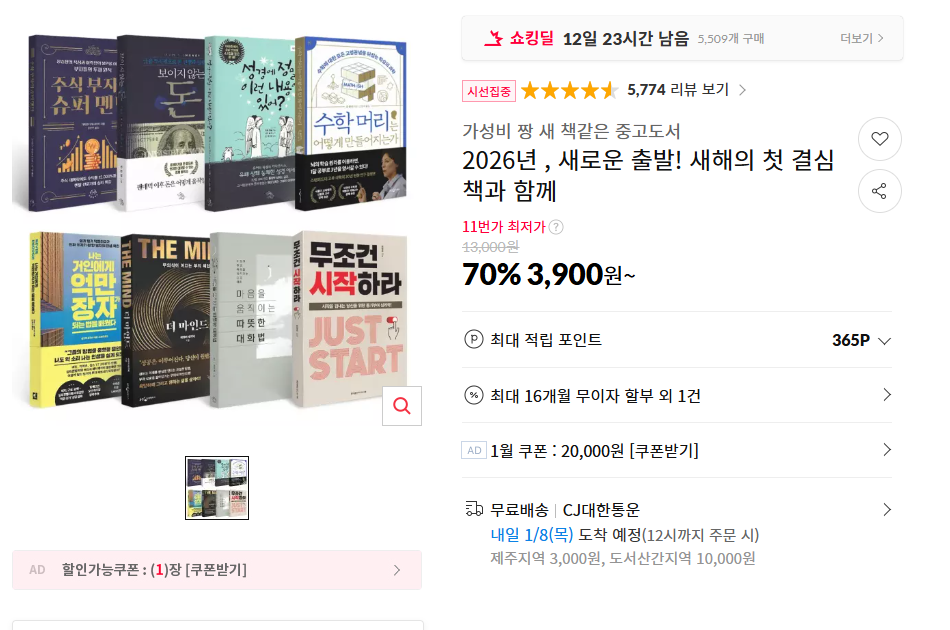Open 최대 16개월 무이자 할부 chevron
Image resolution: width=950 pixels, height=630 pixels.
(x=887, y=395)
